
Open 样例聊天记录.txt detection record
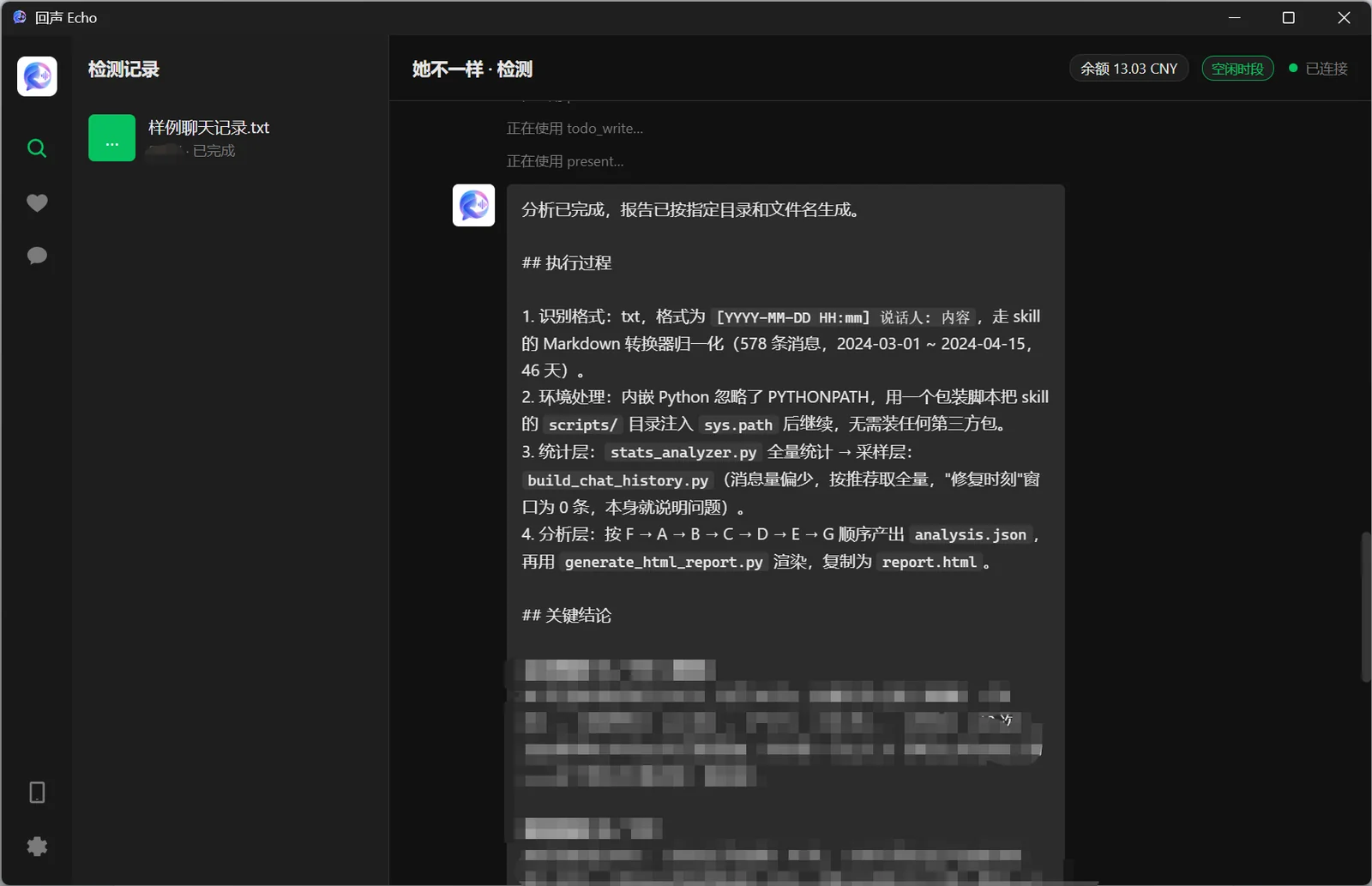pos(232,138)
